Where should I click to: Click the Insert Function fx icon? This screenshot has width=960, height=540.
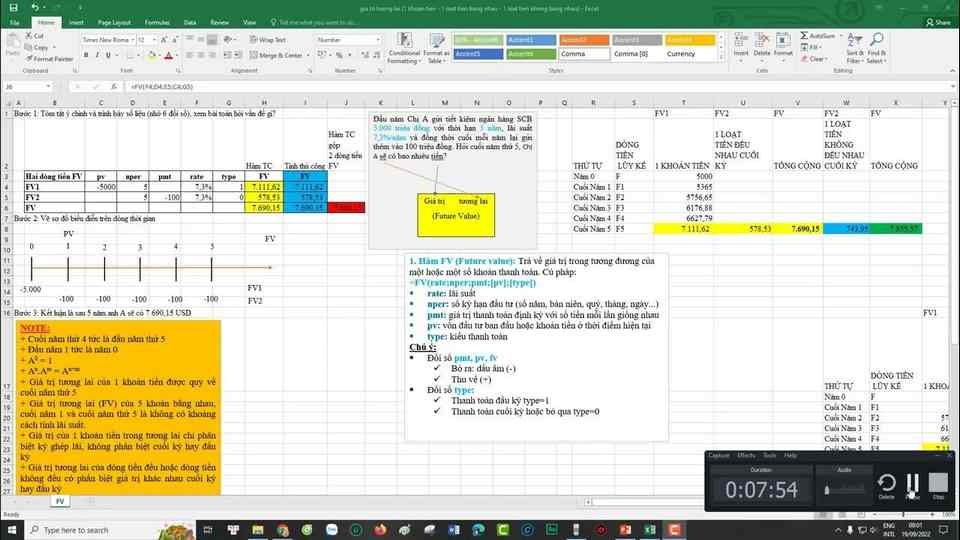click(113, 87)
